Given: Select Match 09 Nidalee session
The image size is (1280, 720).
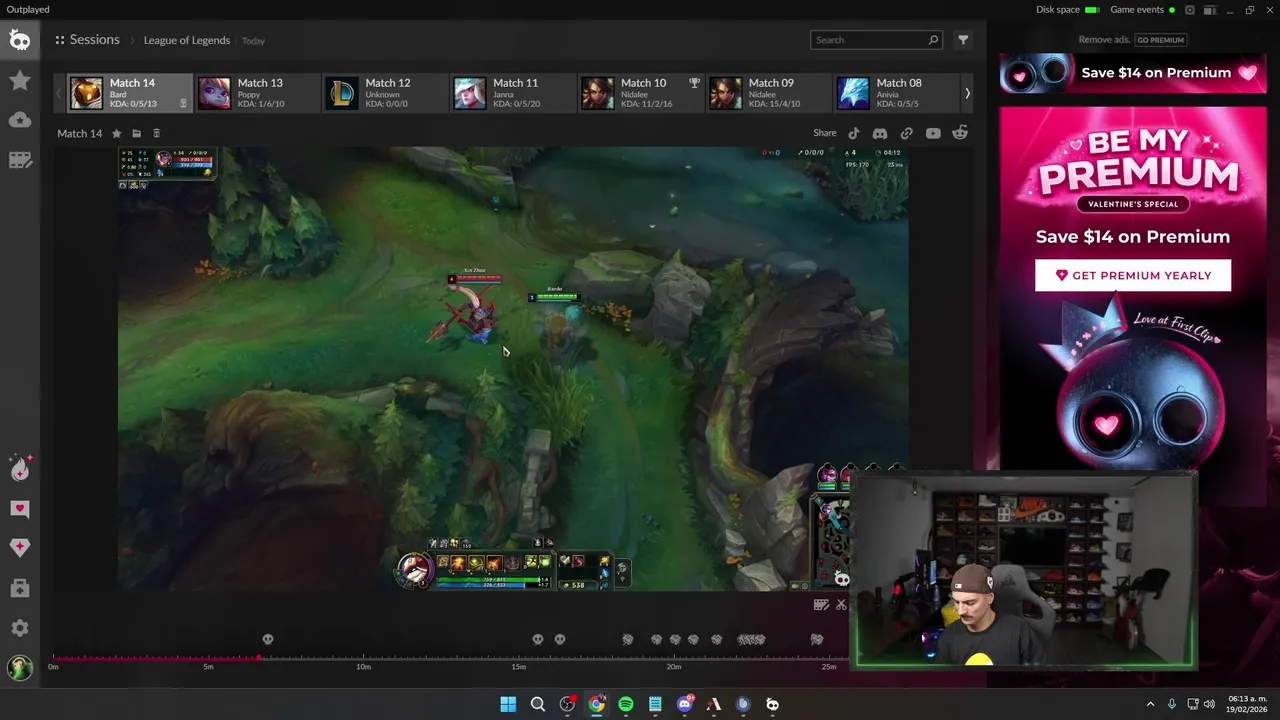Looking at the screenshot, I should (x=769, y=93).
